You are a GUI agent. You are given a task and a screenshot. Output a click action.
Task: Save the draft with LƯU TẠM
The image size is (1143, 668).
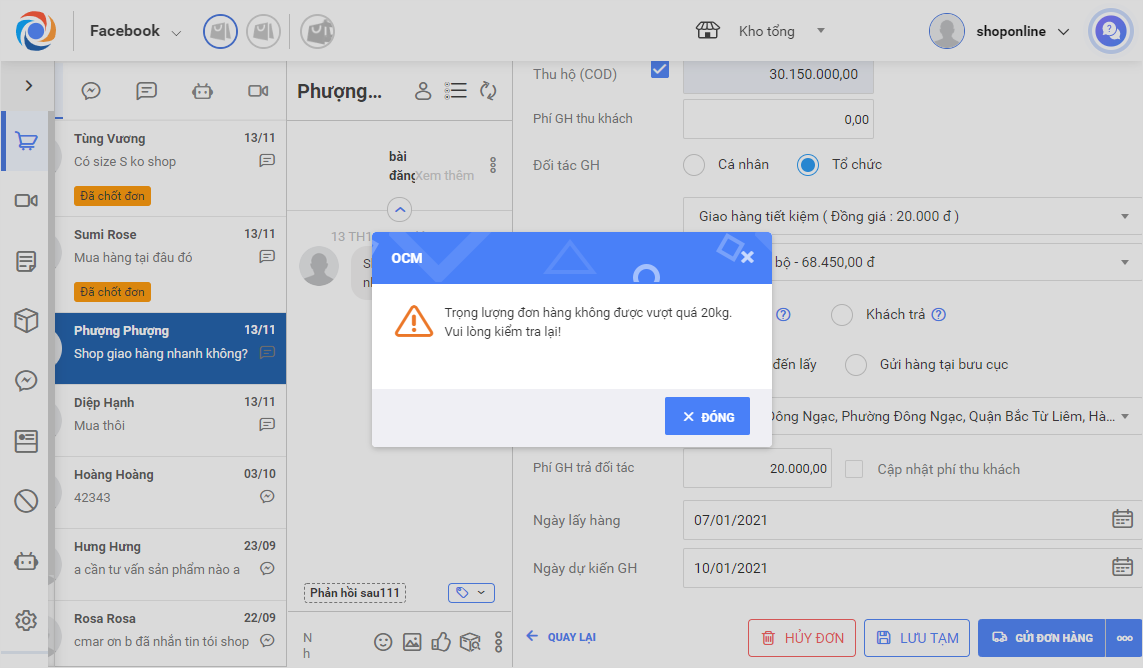click(x=917, y=638)
